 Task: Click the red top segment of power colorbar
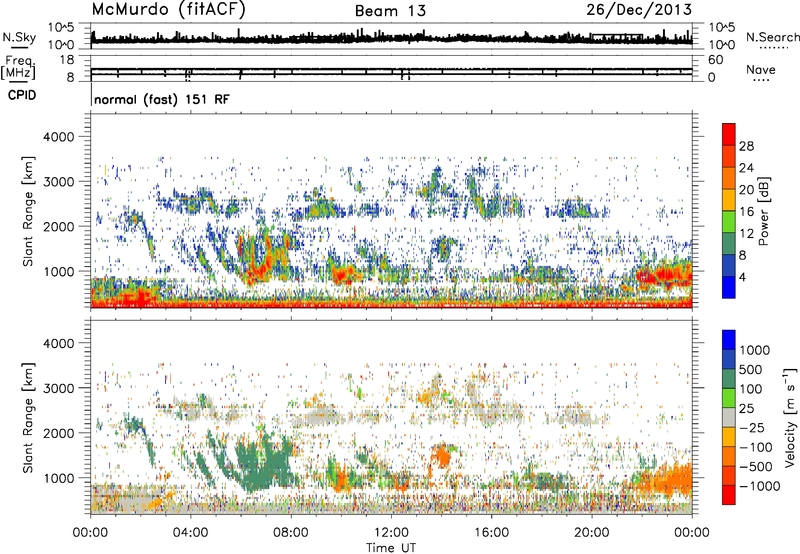point(729,135)
